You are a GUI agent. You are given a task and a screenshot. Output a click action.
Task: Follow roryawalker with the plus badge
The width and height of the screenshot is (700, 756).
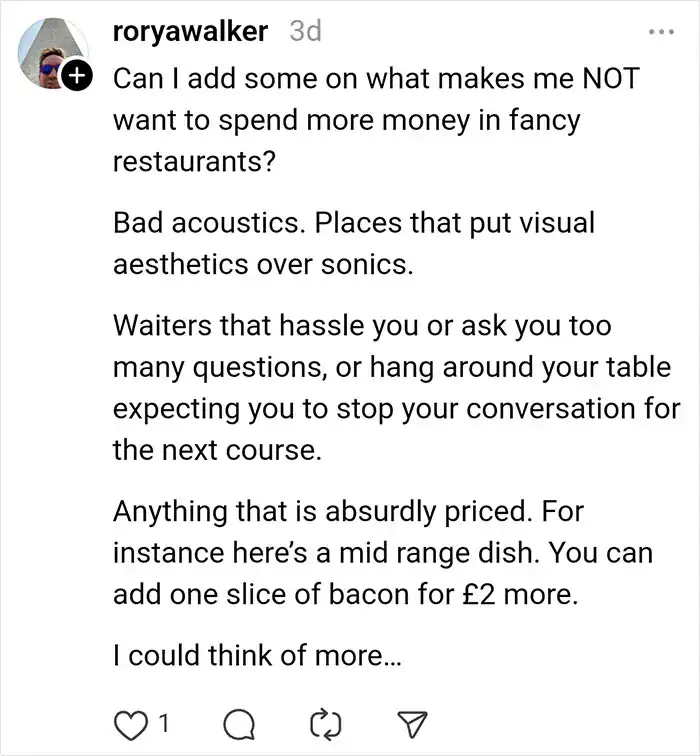77,75
